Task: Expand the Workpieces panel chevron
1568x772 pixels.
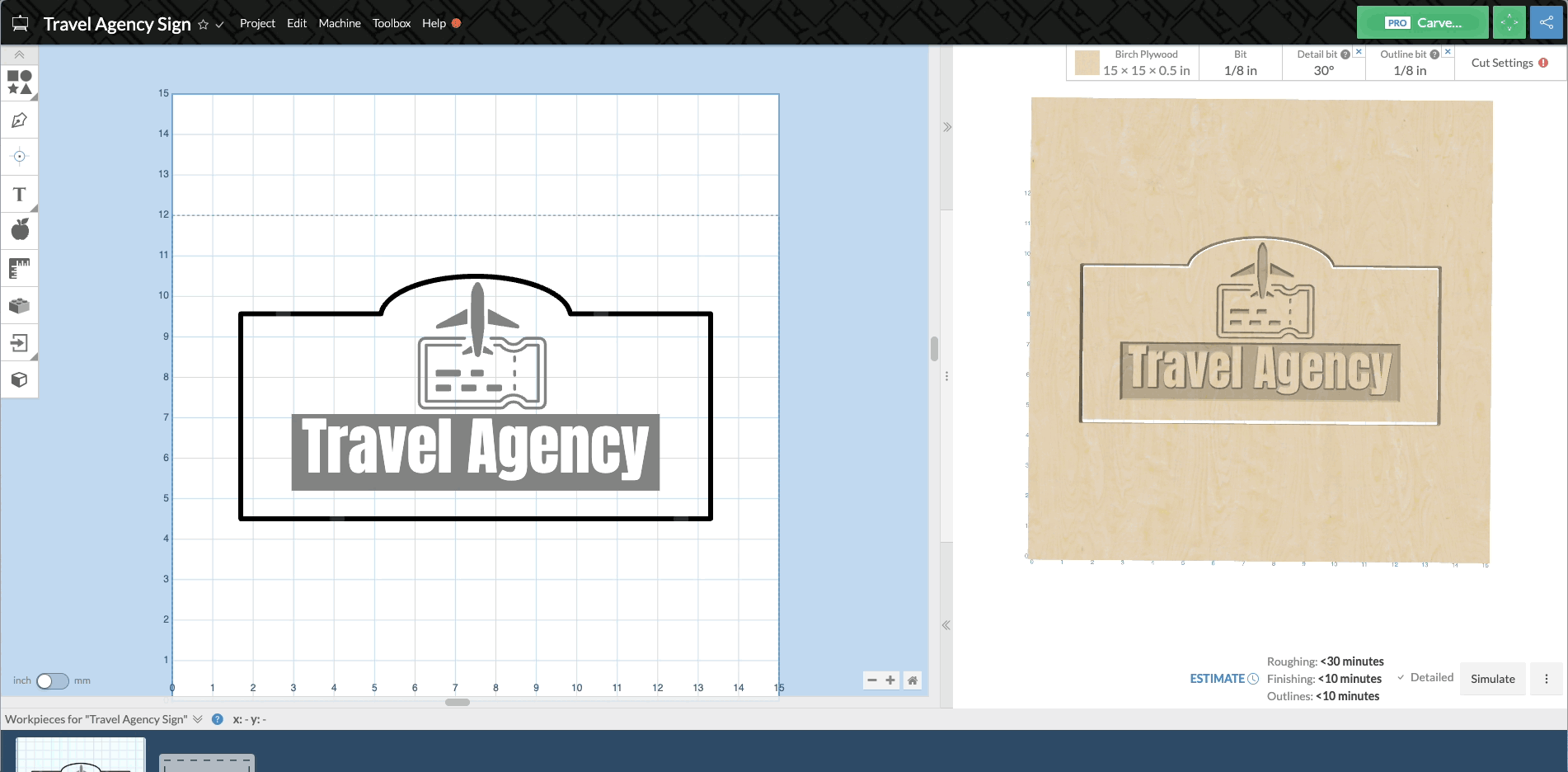Action: tap(198, 719)
